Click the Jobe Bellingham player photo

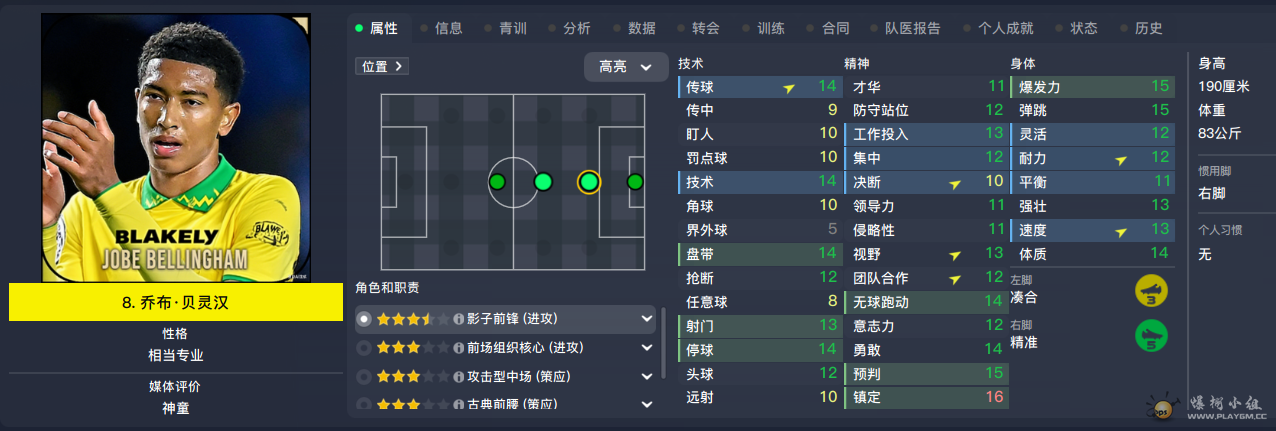[x=176, y=148]
